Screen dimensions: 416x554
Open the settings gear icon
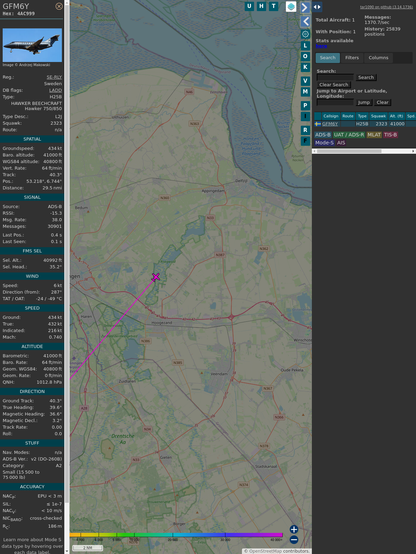(305, 34)
